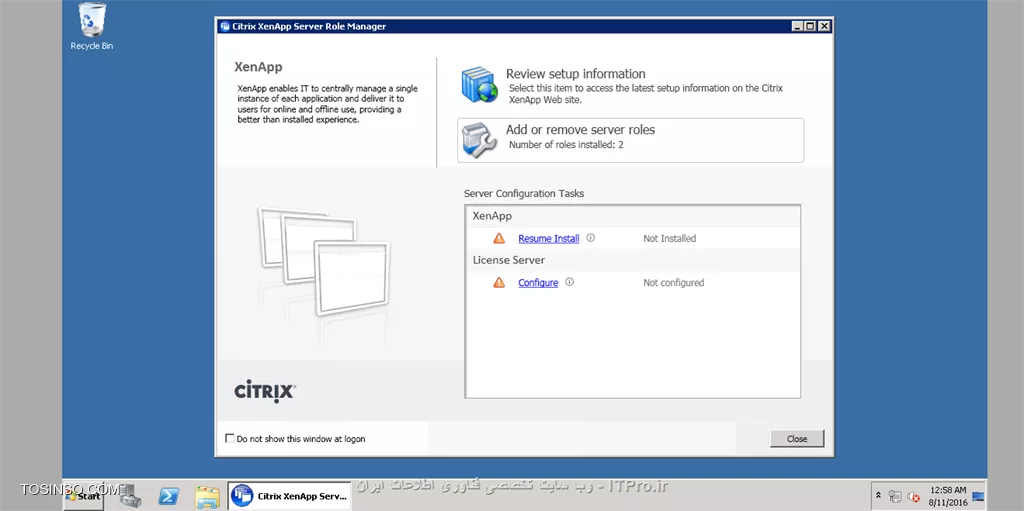Maximize the Role Manager window
Viewport: 1024px width, 511px height.
click(x=810, y=27)
